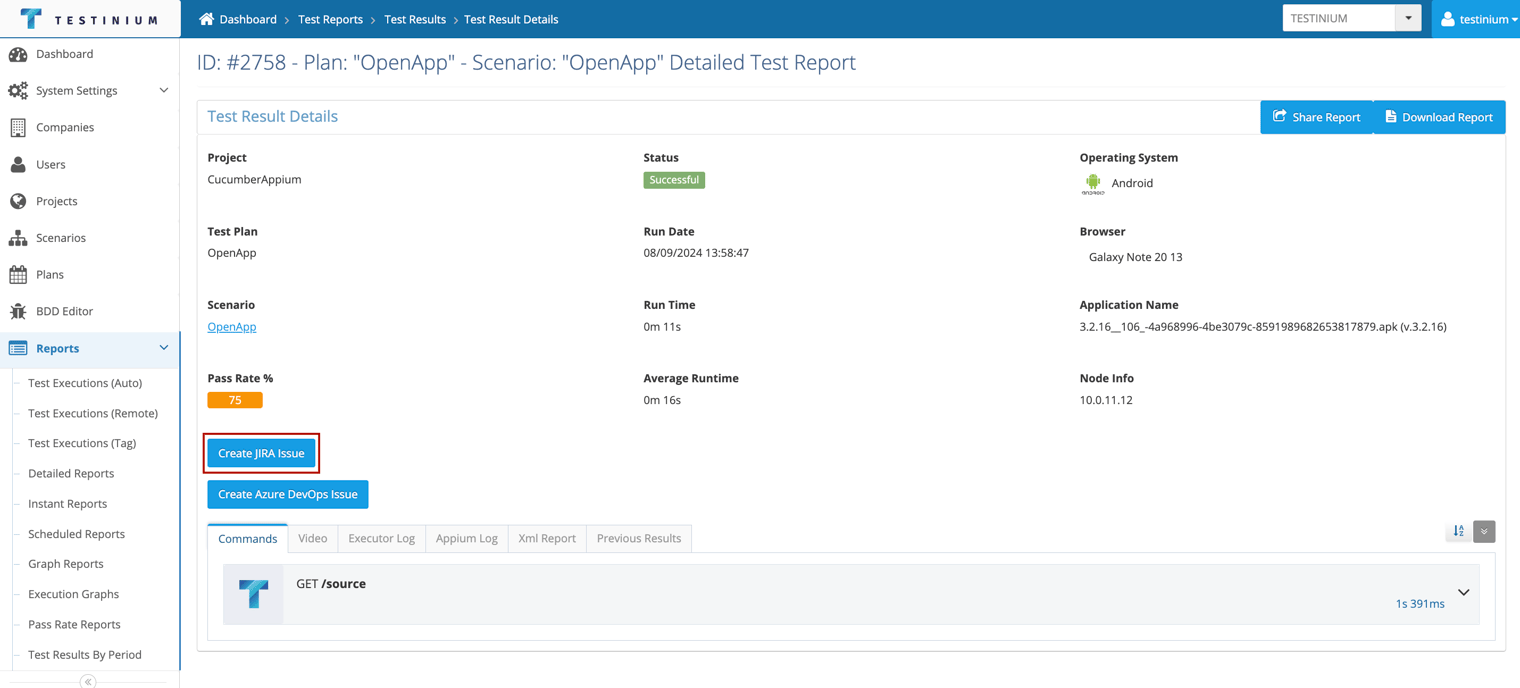Switch to the Video tab

pyautogui.click(x=313, y=538)
